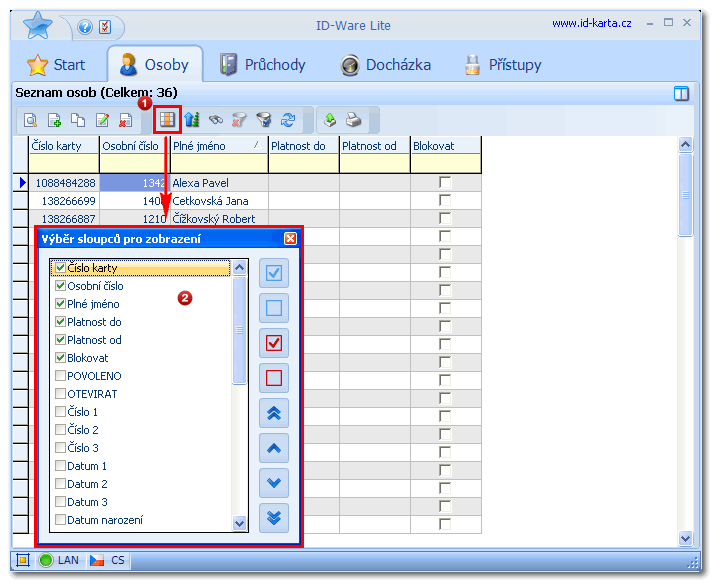Click the Plné jméno filter field

coord(219,163)
